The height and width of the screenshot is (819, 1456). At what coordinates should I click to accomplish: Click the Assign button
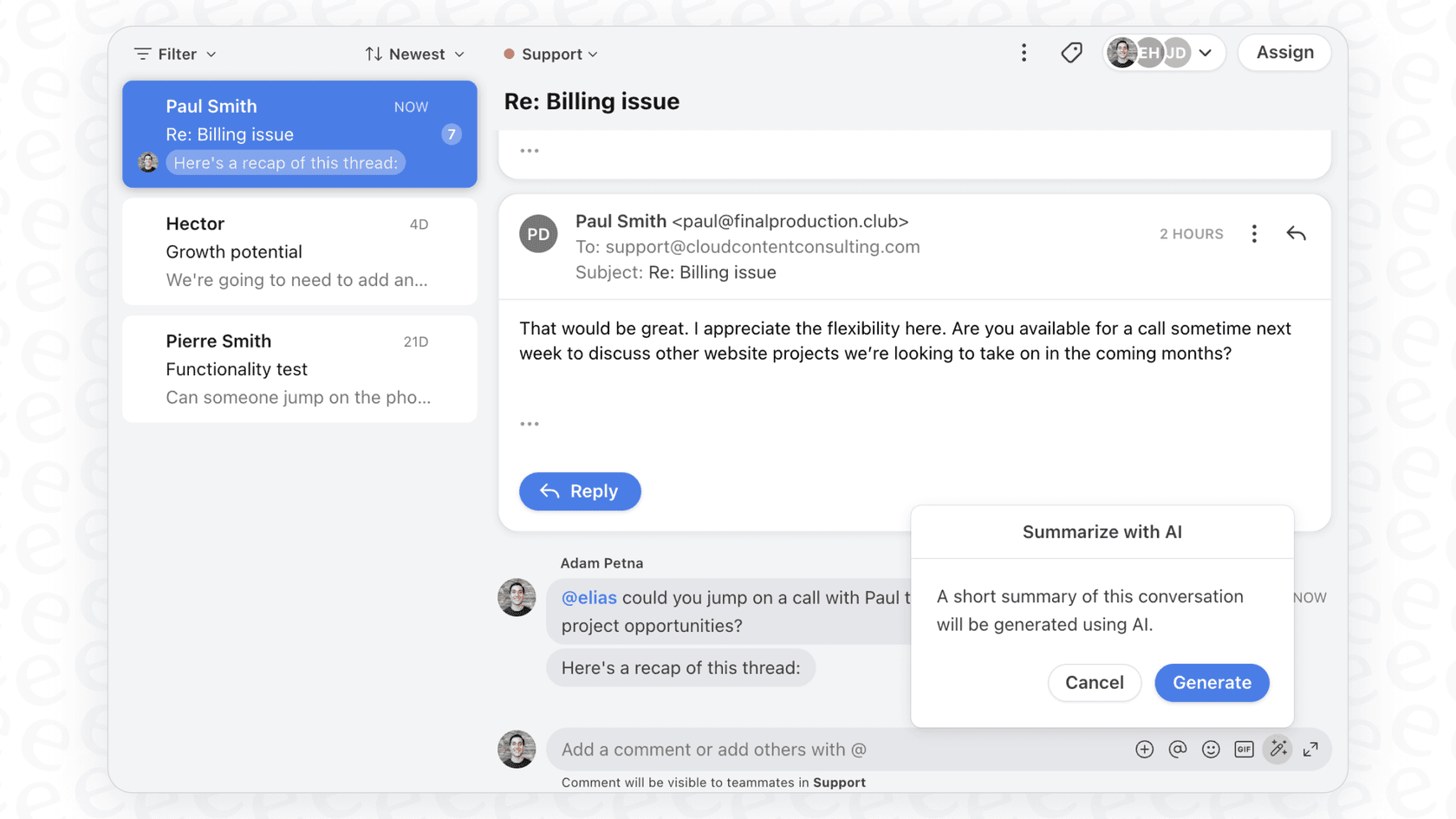[x=1284, y=52]
